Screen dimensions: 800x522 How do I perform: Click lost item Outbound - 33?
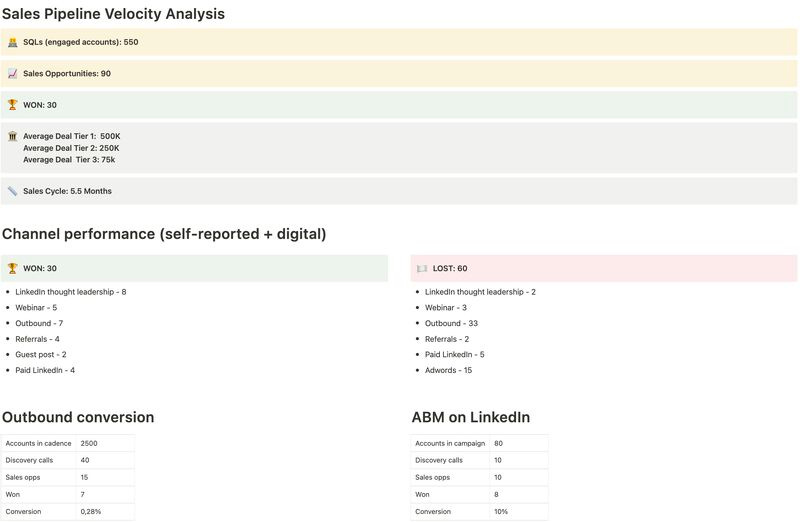(452, 324)
